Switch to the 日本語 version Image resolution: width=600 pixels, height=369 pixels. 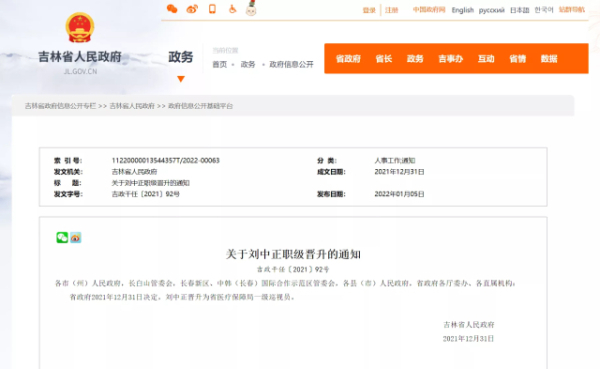520,10
